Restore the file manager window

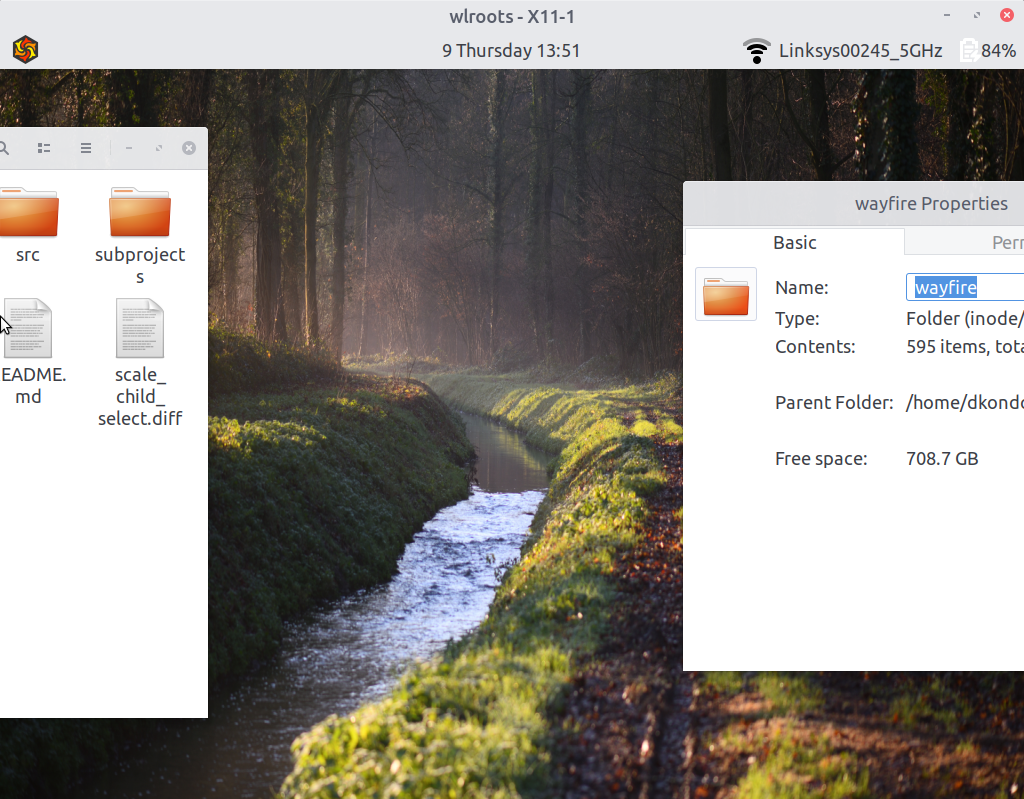point(158,147)
